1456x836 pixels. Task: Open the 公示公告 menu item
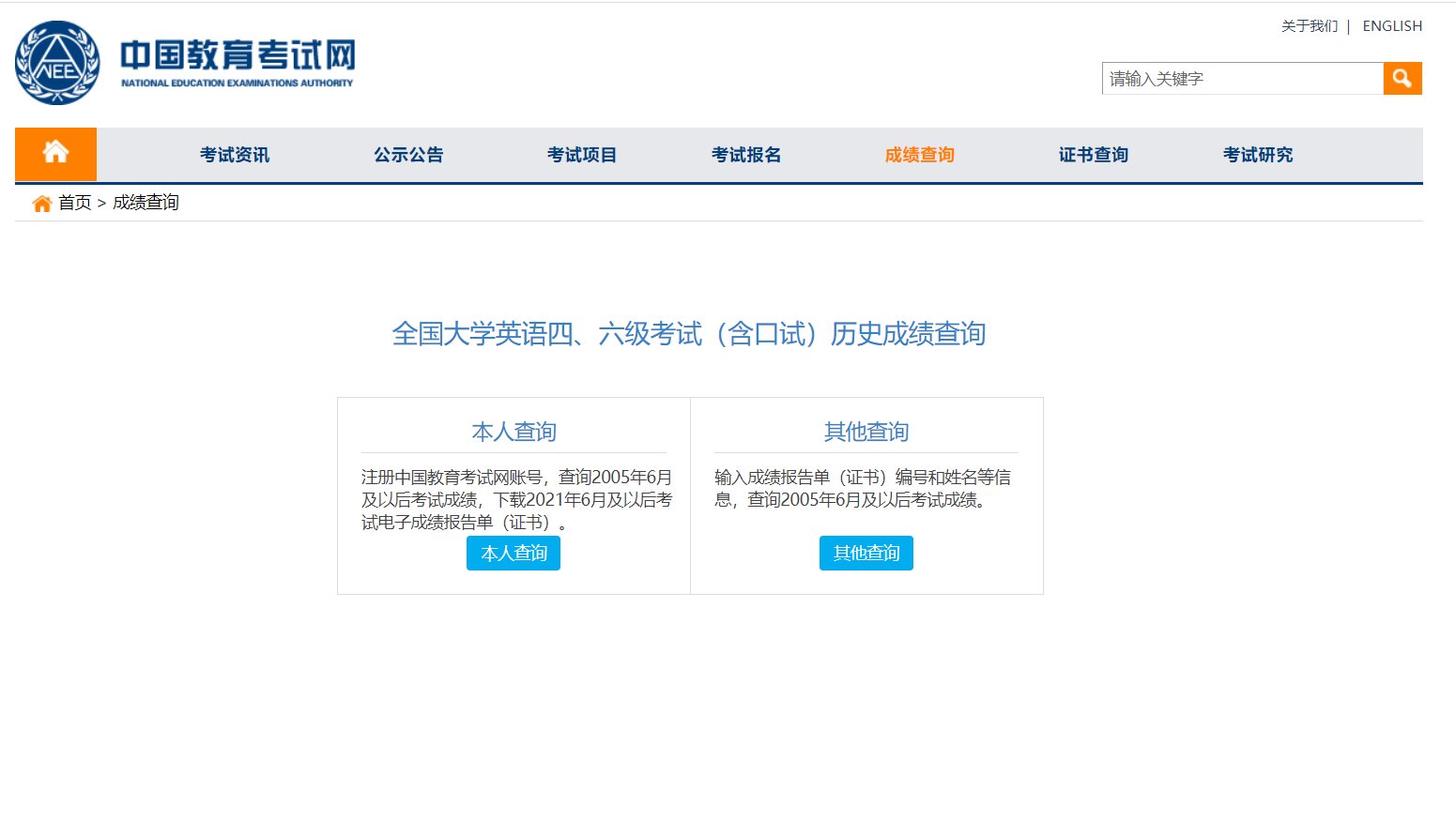(x=408, y=155)
